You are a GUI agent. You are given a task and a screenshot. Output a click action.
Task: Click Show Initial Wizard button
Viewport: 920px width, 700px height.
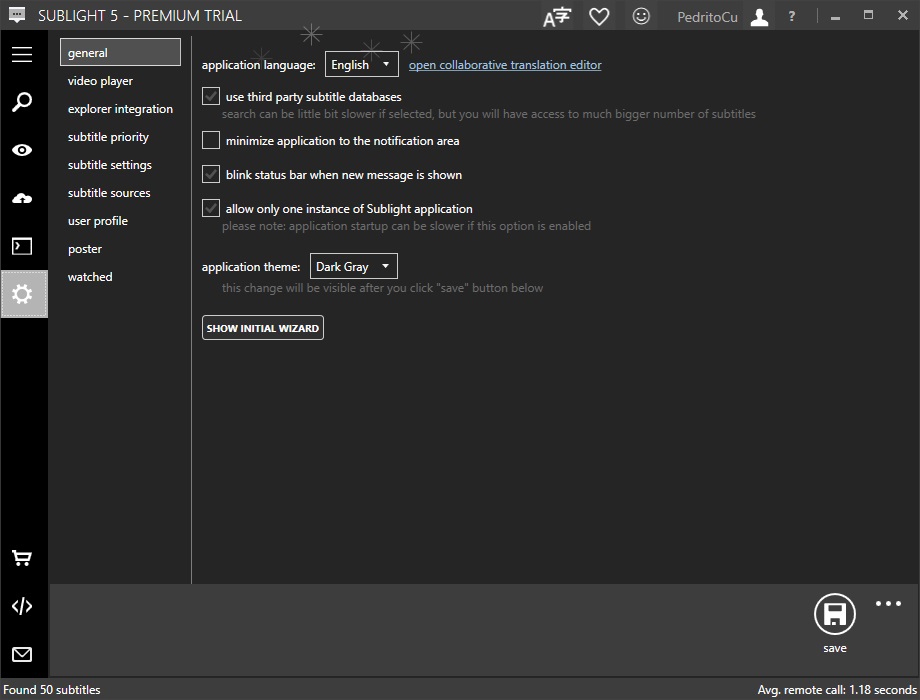(x=263, y=328)
